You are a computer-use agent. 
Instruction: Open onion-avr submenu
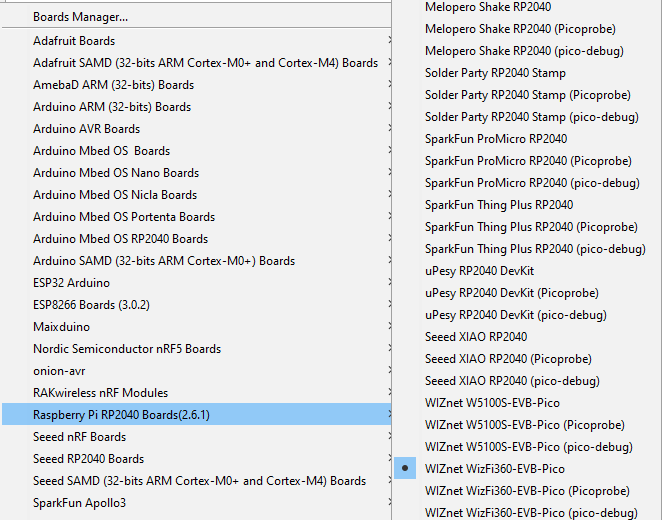click(x=196, y=371)
